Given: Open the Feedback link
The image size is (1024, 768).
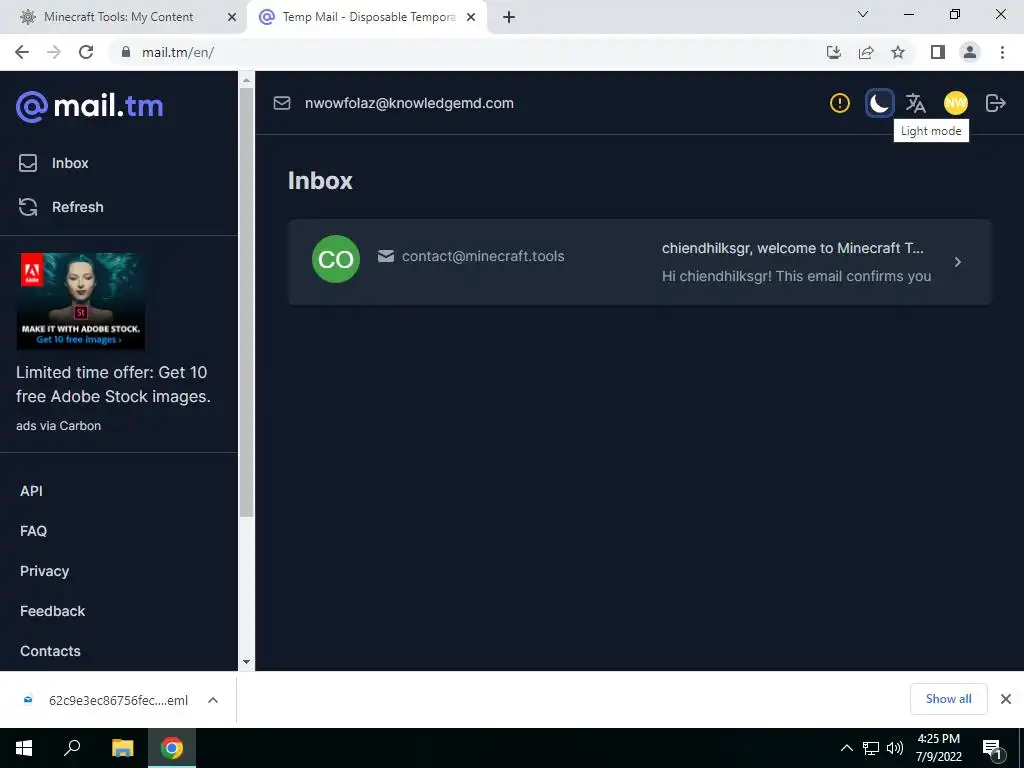Looking at the screenshot, I should pos(52,611).
